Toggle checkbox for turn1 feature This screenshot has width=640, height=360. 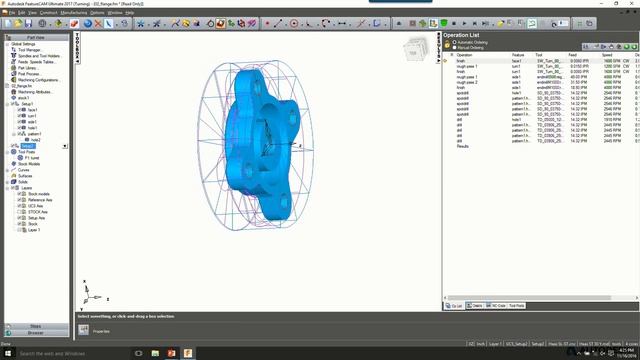point(19,116)
